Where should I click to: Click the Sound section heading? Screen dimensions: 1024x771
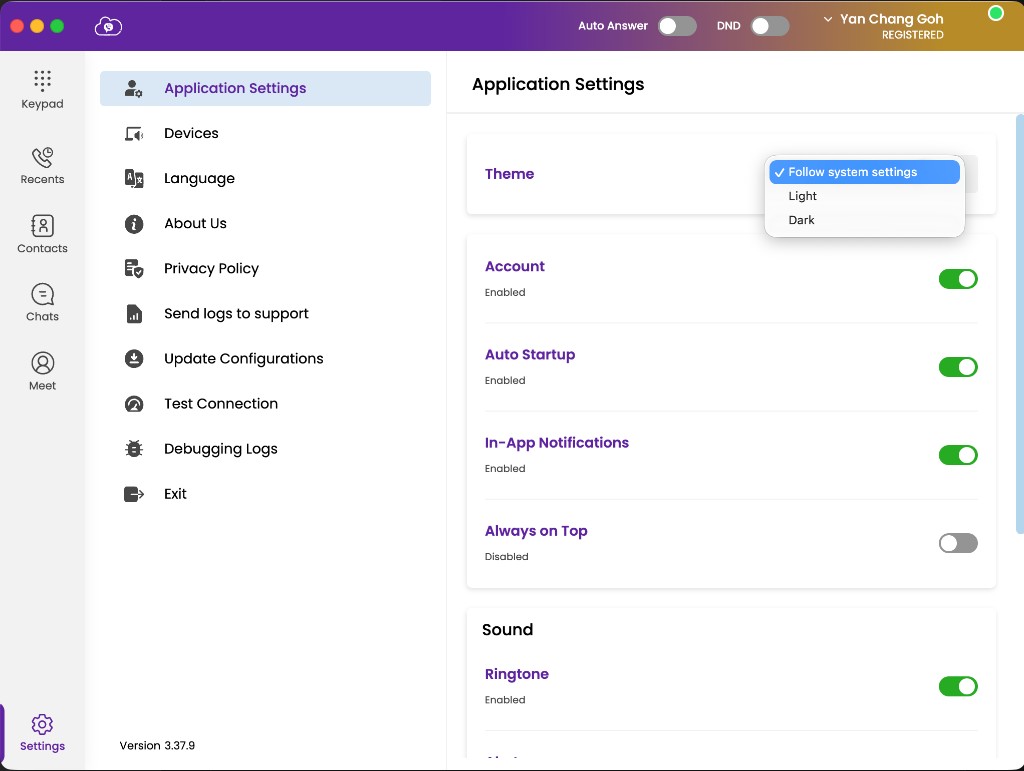click(507, 629)
